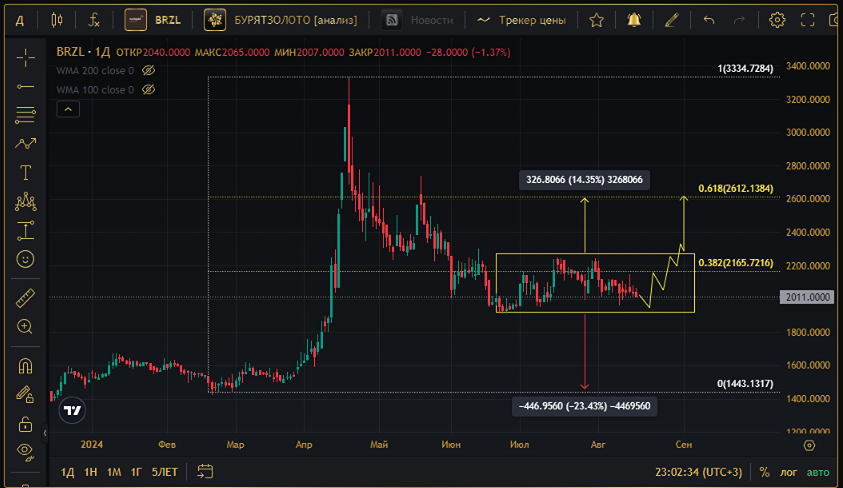
Task: Open the Fibonacci retracement tools
Action: [25, 114]
